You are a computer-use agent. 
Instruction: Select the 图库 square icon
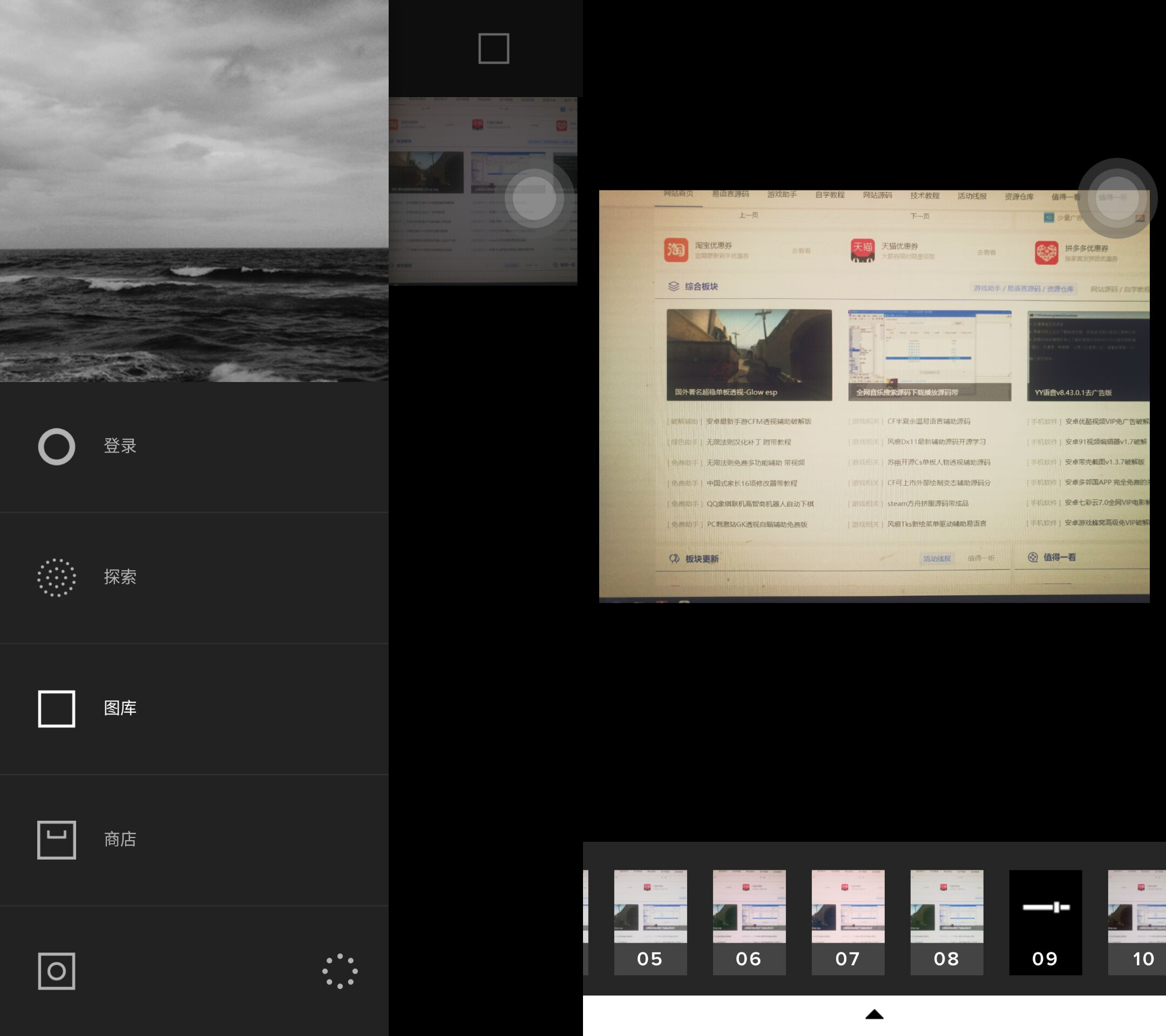click(57, 708)
